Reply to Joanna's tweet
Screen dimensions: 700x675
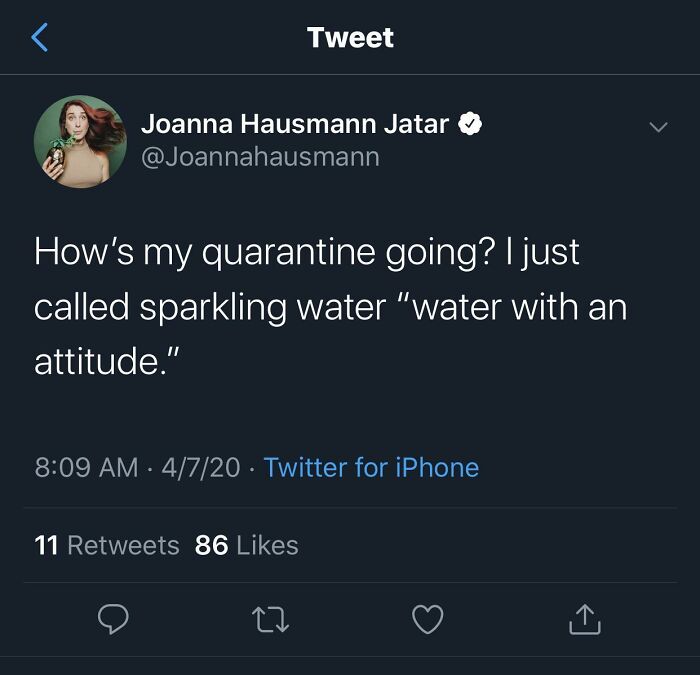point(112,620)
